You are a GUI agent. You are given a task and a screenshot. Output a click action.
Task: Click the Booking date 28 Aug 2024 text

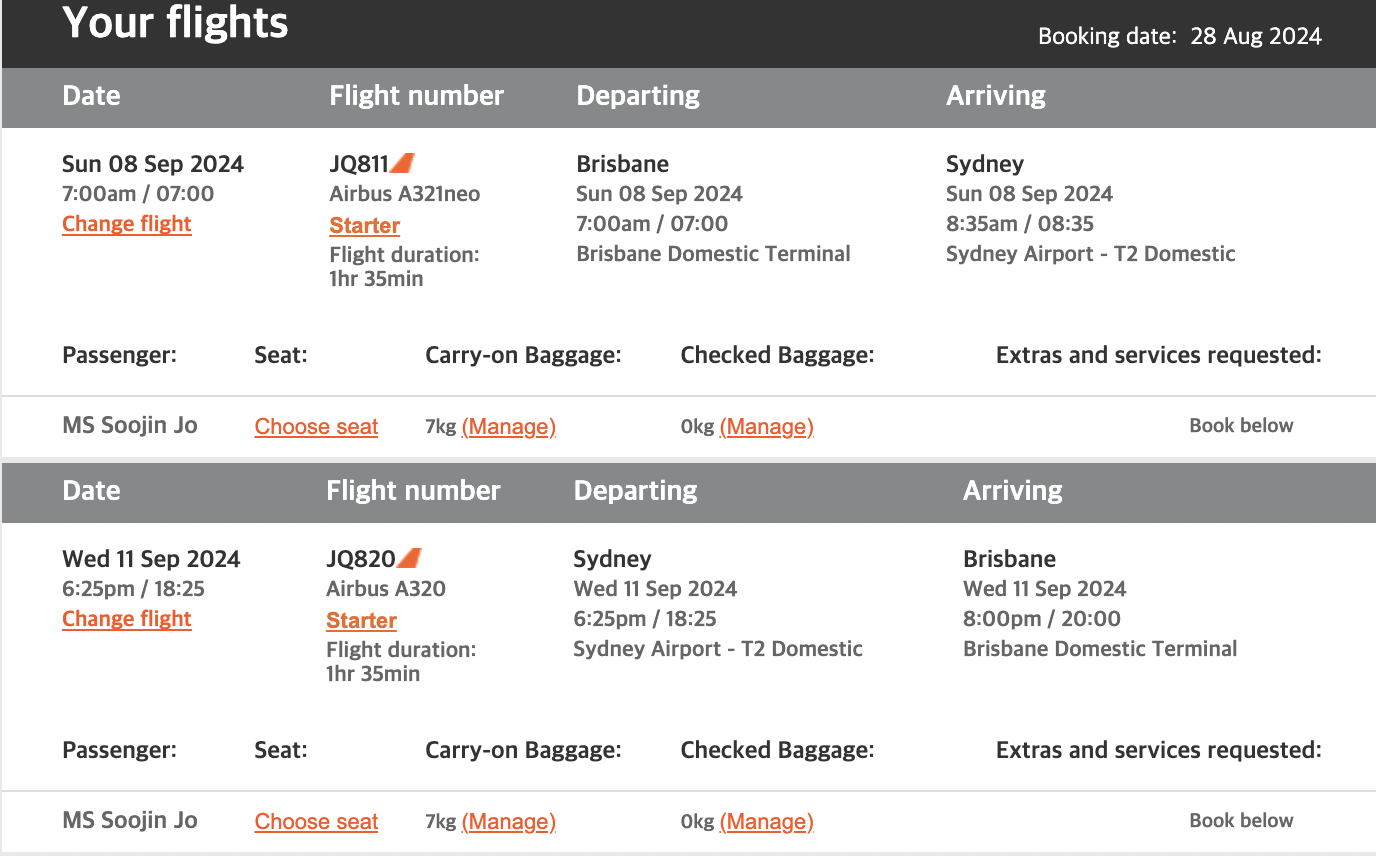[x=1180, y=36]
